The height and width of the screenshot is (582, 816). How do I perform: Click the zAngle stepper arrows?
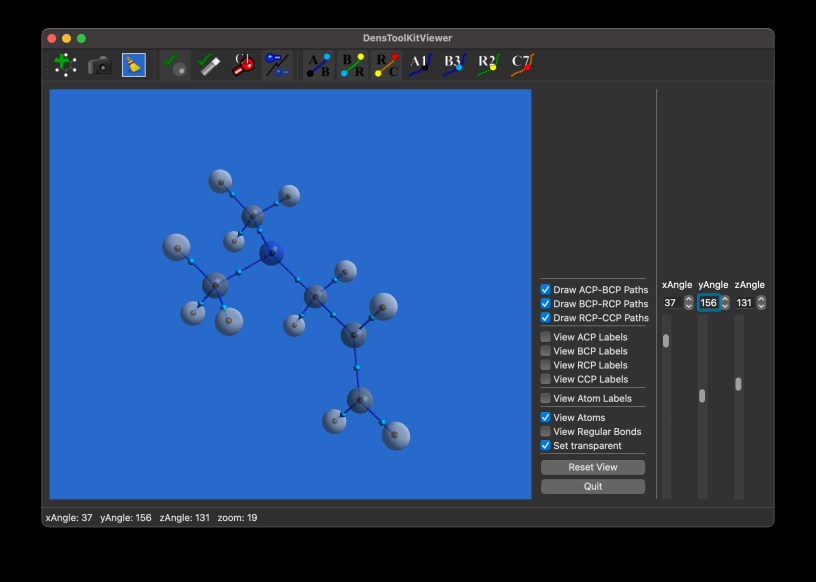pos(761,303)
